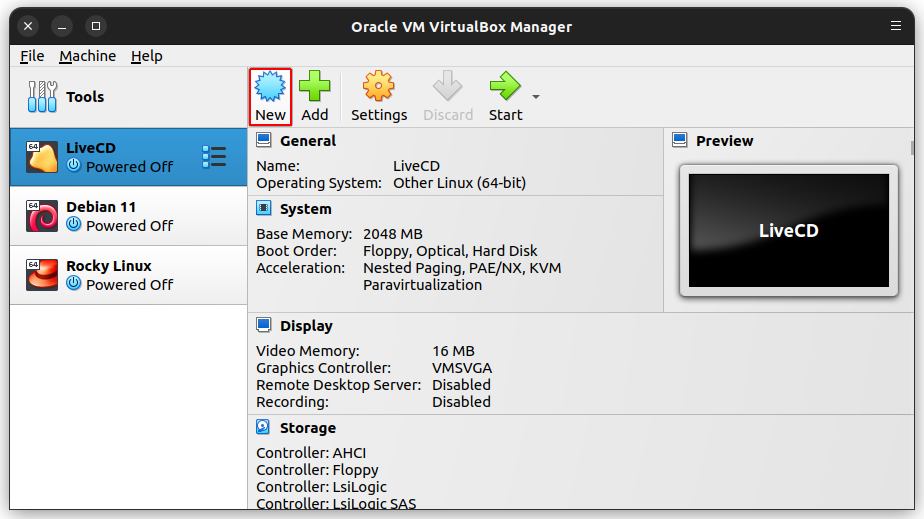This screenshot has width=924, height=519.
Task: Click the LiveCD OS icon
Action: click(42, 157)
